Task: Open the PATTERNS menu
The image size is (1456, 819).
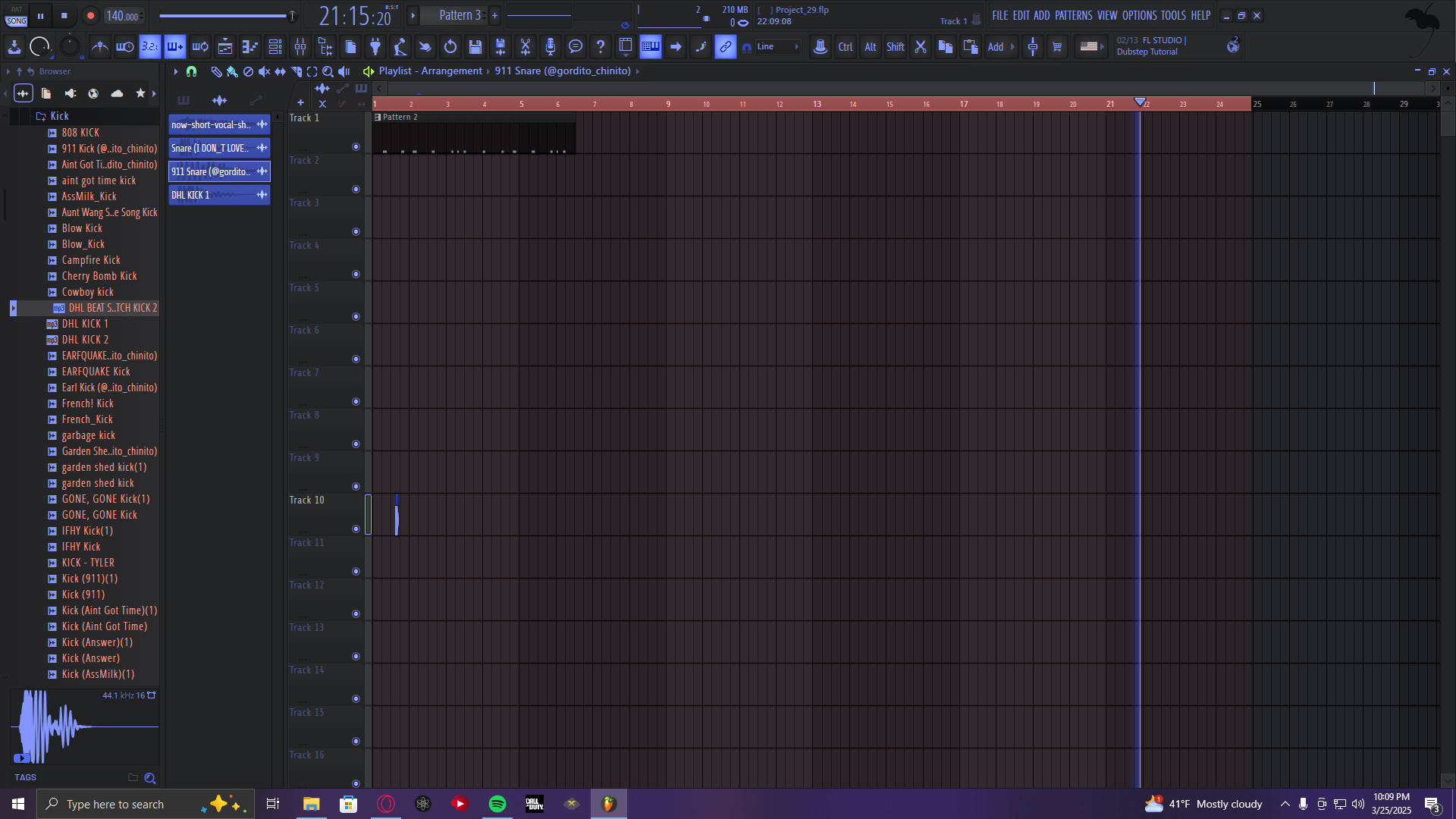Action: [x=1073, y=15]
